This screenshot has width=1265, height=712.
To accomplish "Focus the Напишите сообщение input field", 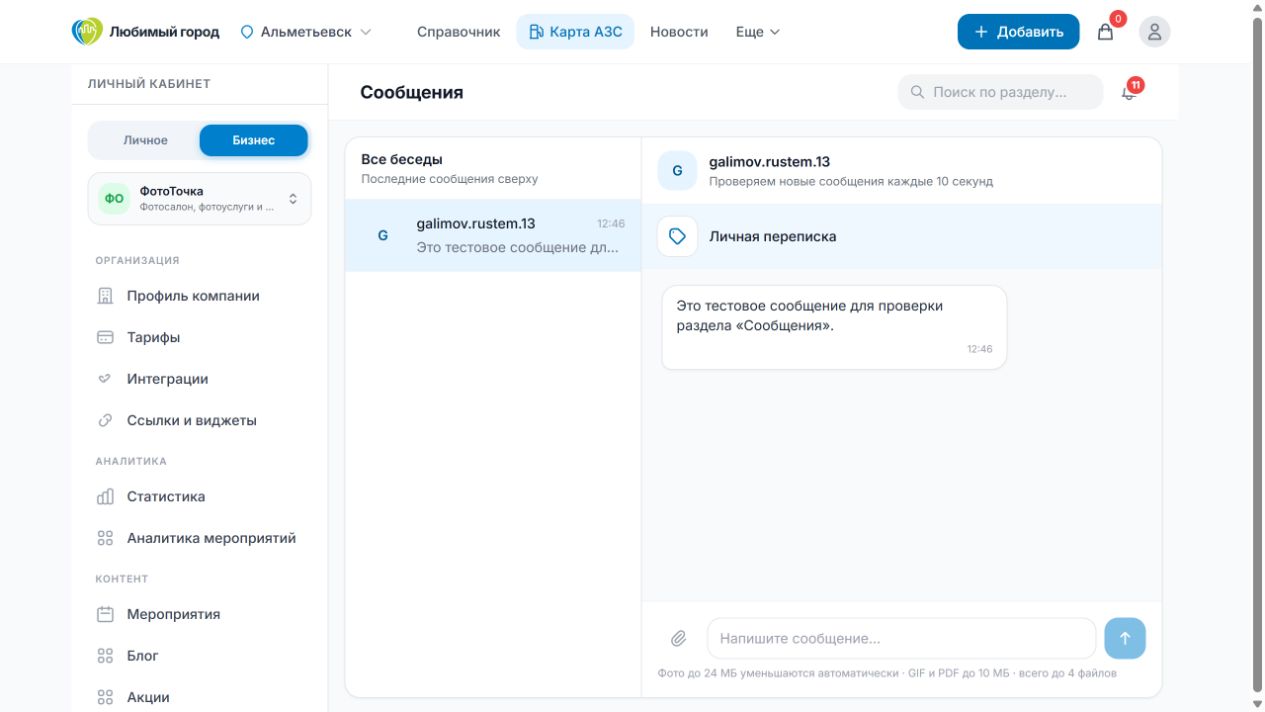I will (x=901, y=638).
